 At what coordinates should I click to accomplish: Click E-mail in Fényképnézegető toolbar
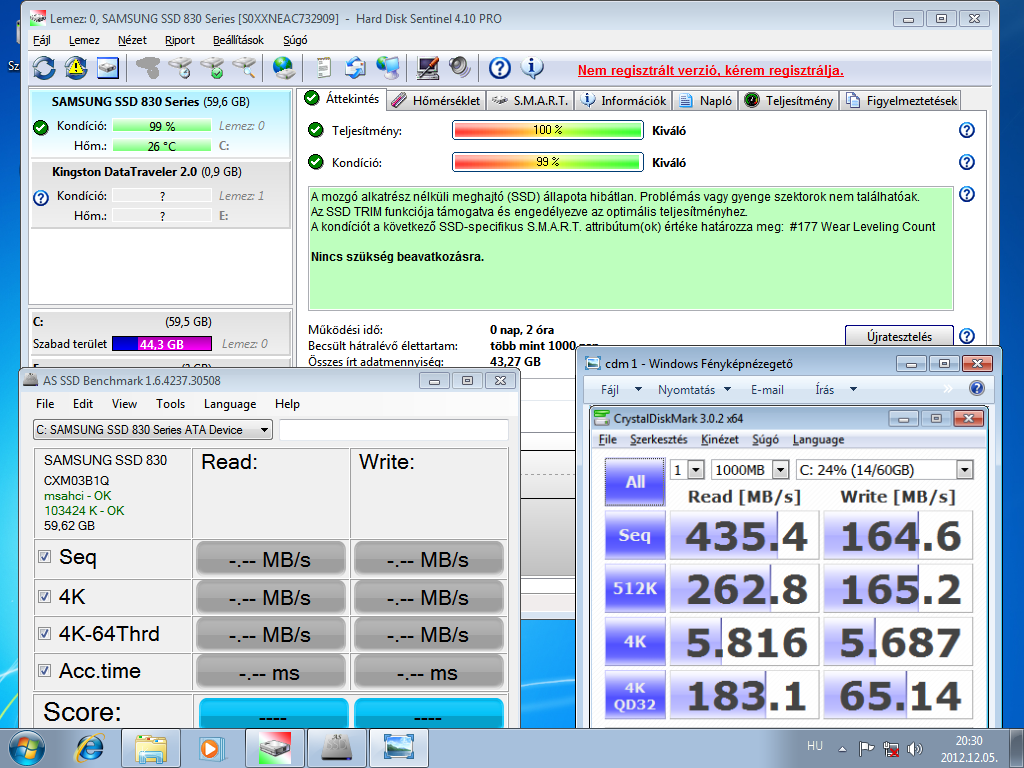point(767,389)
